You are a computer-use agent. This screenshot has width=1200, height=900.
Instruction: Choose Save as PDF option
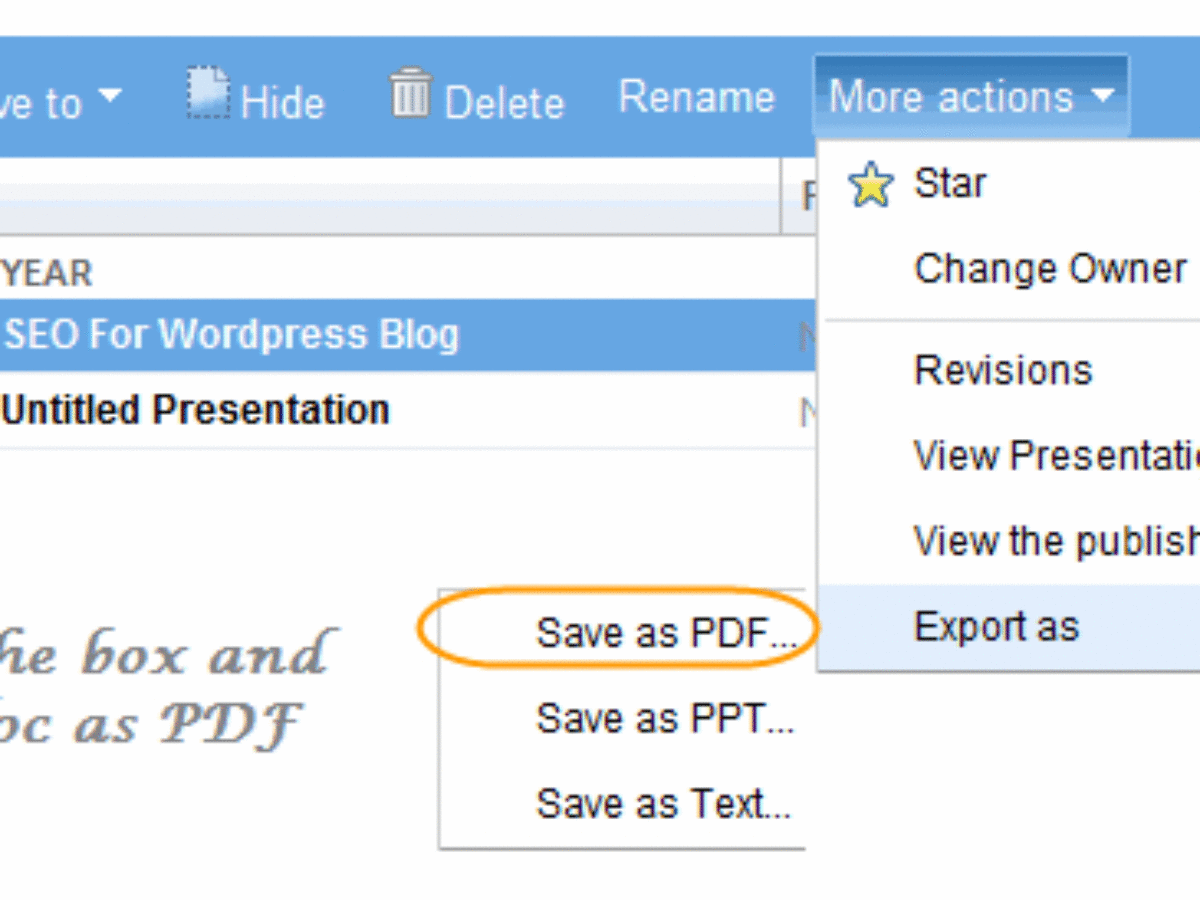tap(665, 633)
